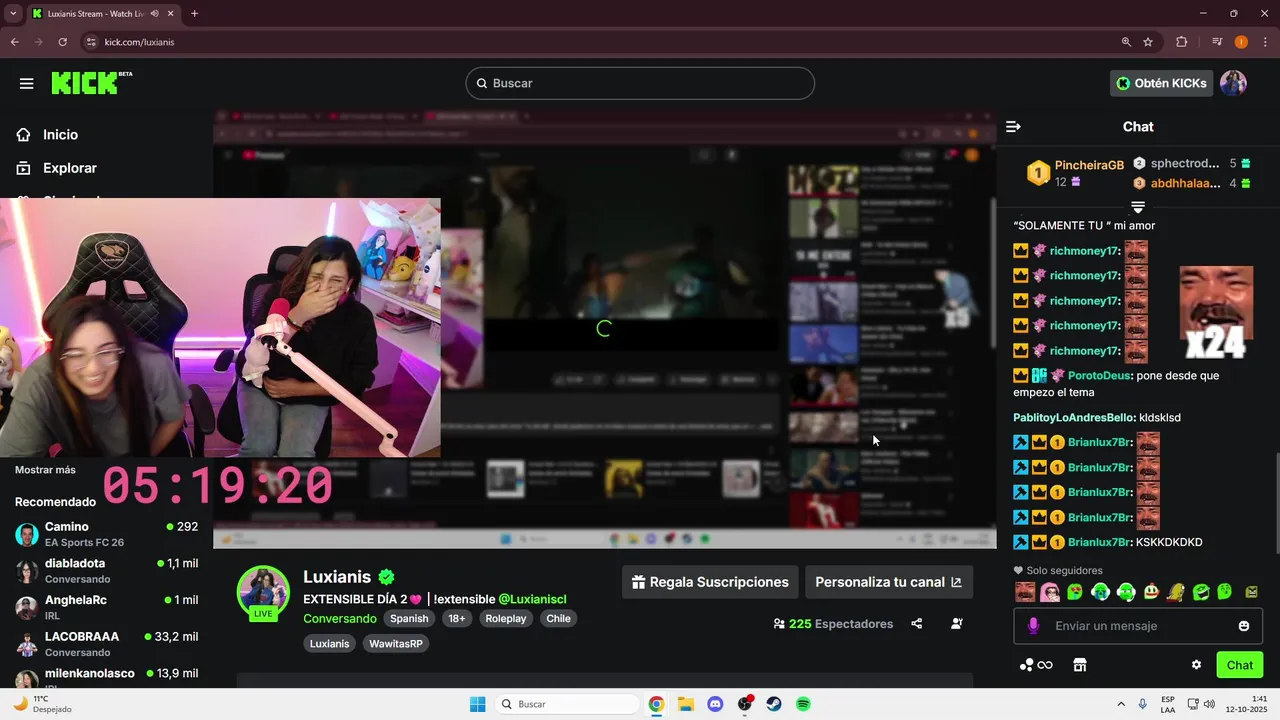Expand the gift leaderboard handle
The image size is (1280, 720).
pyautogui.click(x=1137, y=207)
